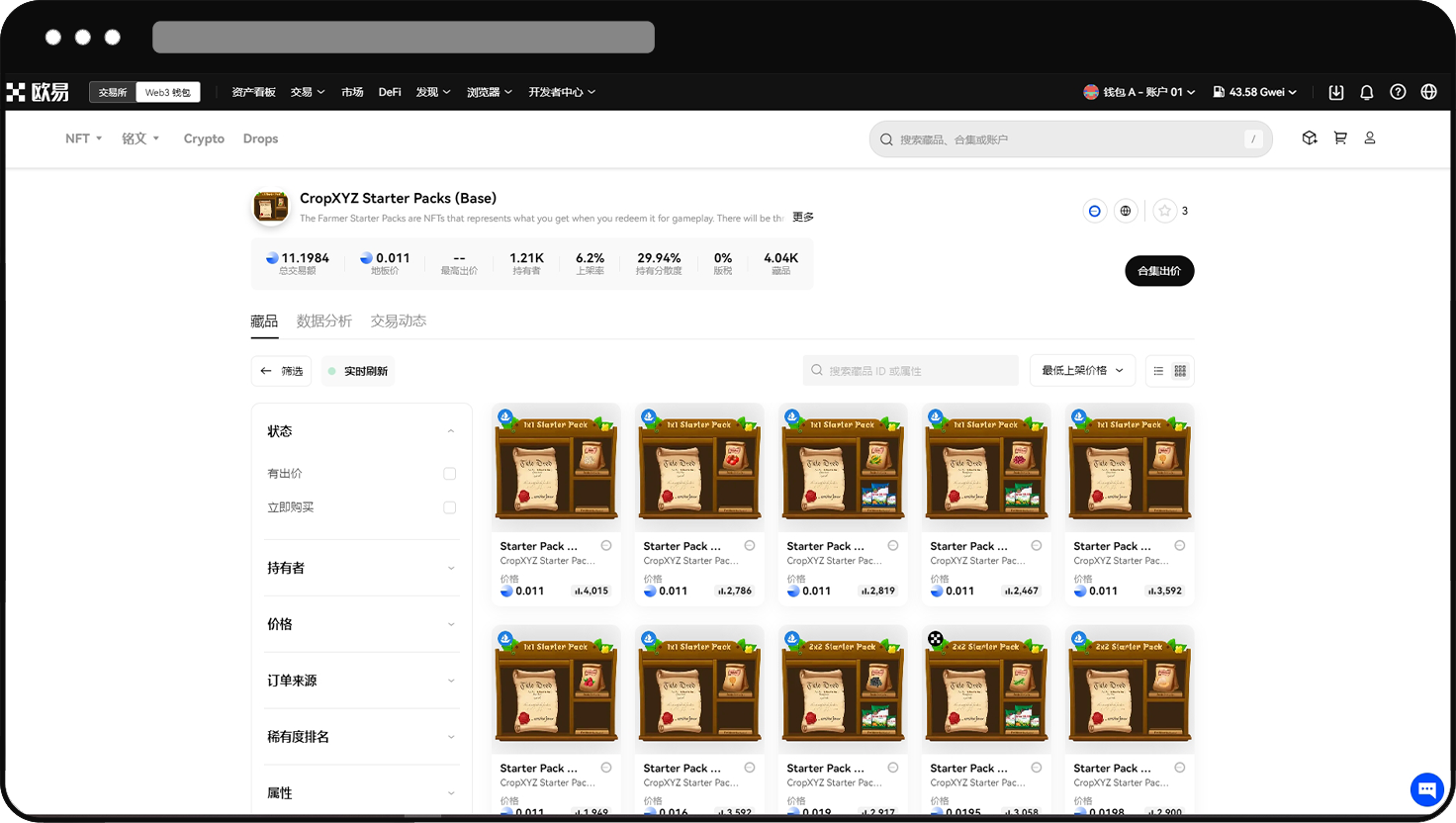Switch to list view layout
The width and height of the screenshot is (1456, 823).
pyautogui.click(x=1158, y=371)
